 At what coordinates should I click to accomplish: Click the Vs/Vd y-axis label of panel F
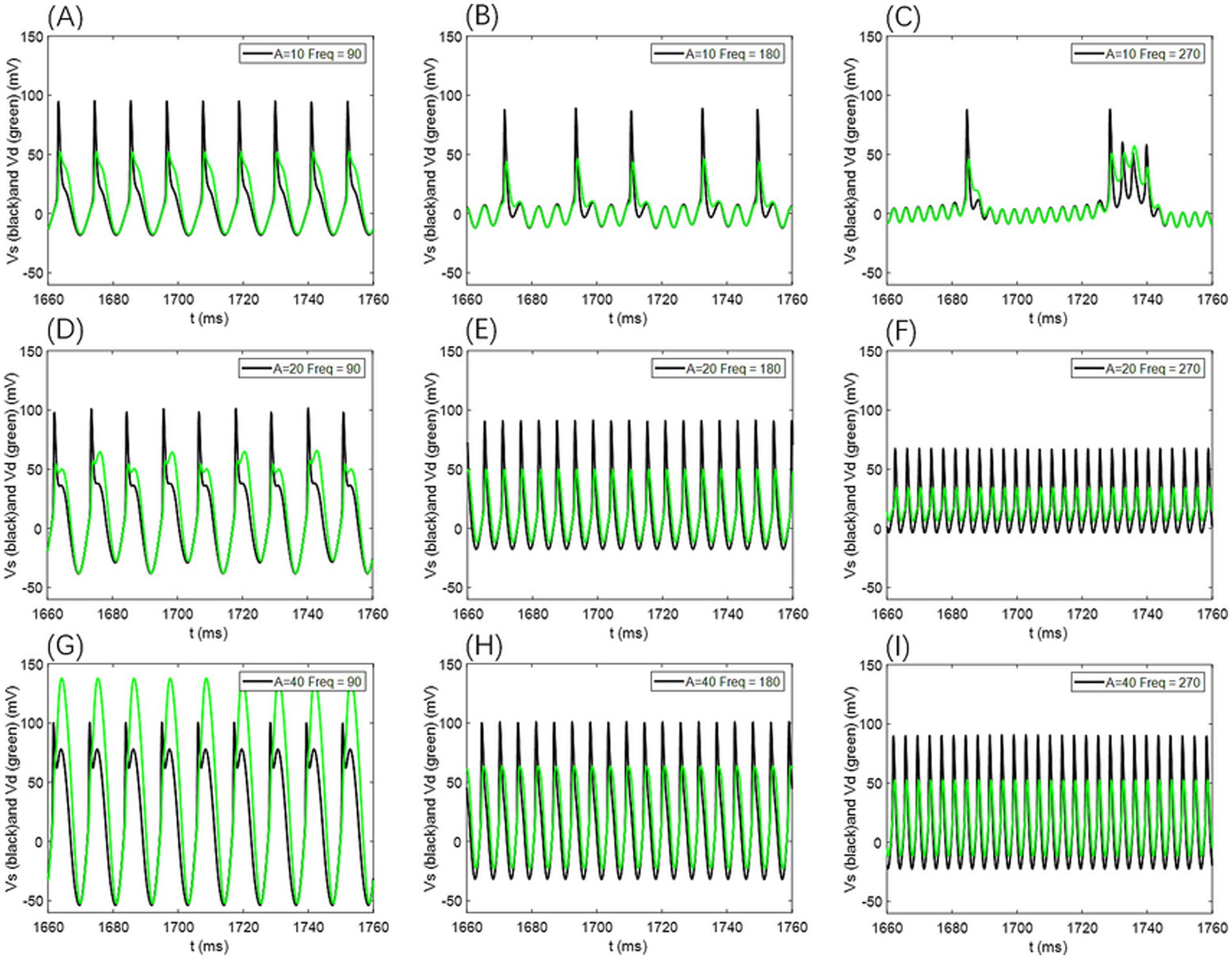pyautogui.click(x=850, y=475)
